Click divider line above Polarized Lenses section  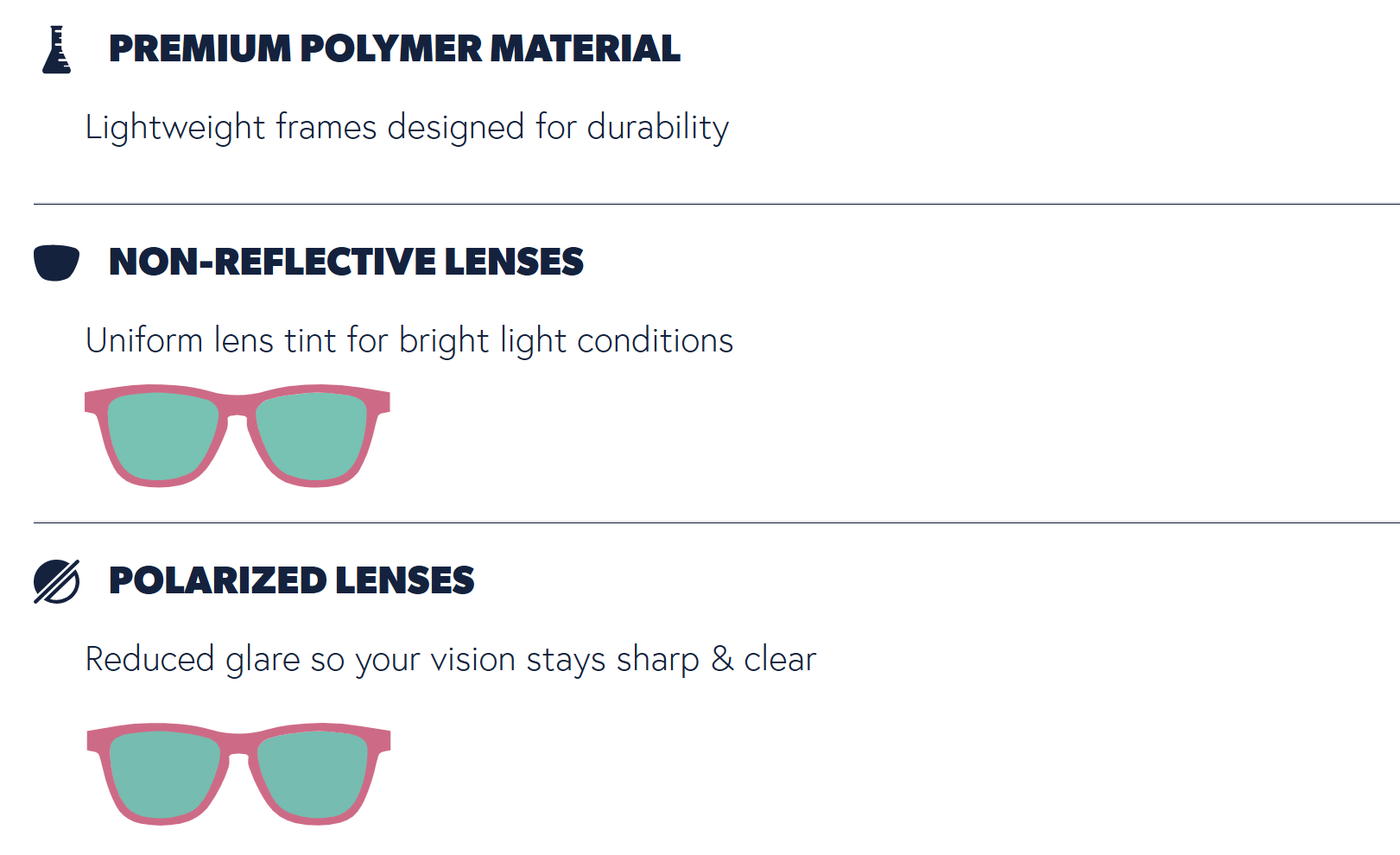click(x=716, y=522)
